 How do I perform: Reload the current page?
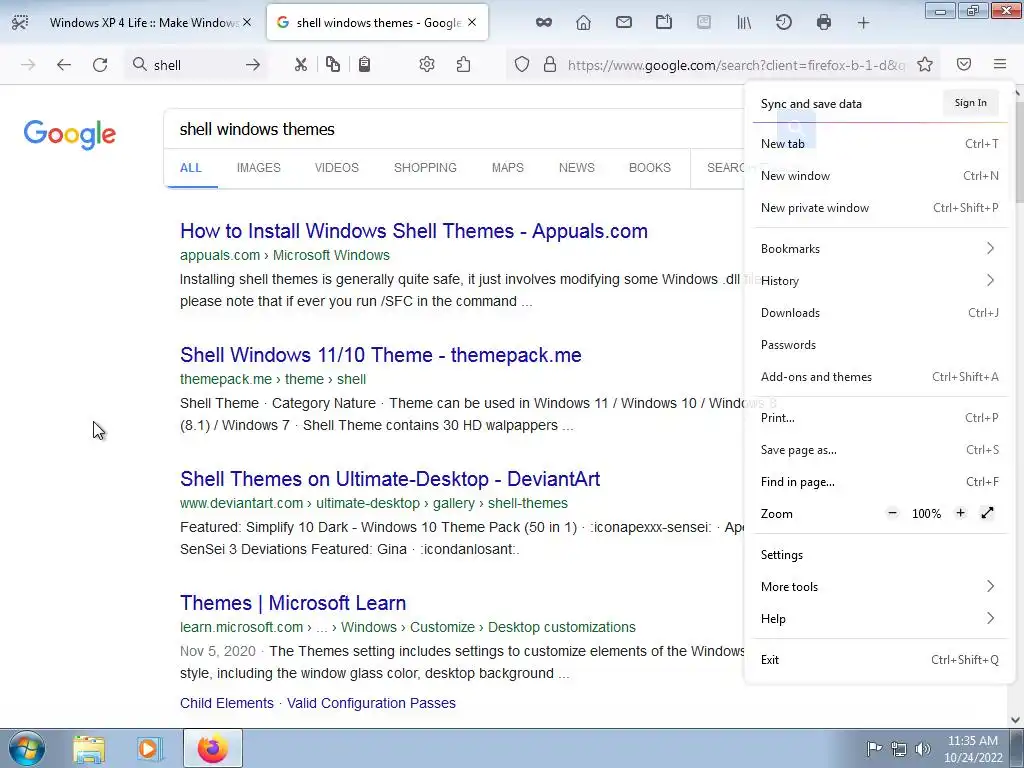tap(100, 65)
